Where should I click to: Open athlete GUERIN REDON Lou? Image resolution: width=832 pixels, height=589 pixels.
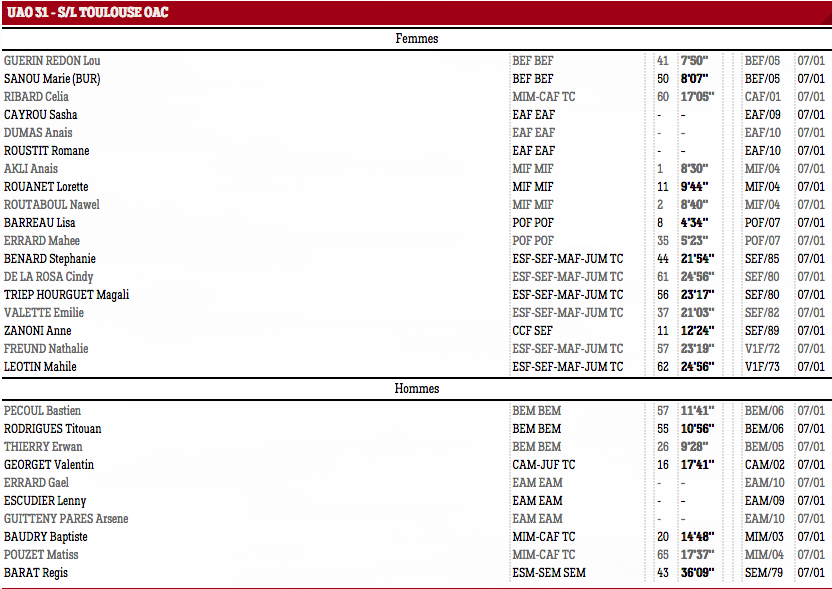(x=52, y=61)
